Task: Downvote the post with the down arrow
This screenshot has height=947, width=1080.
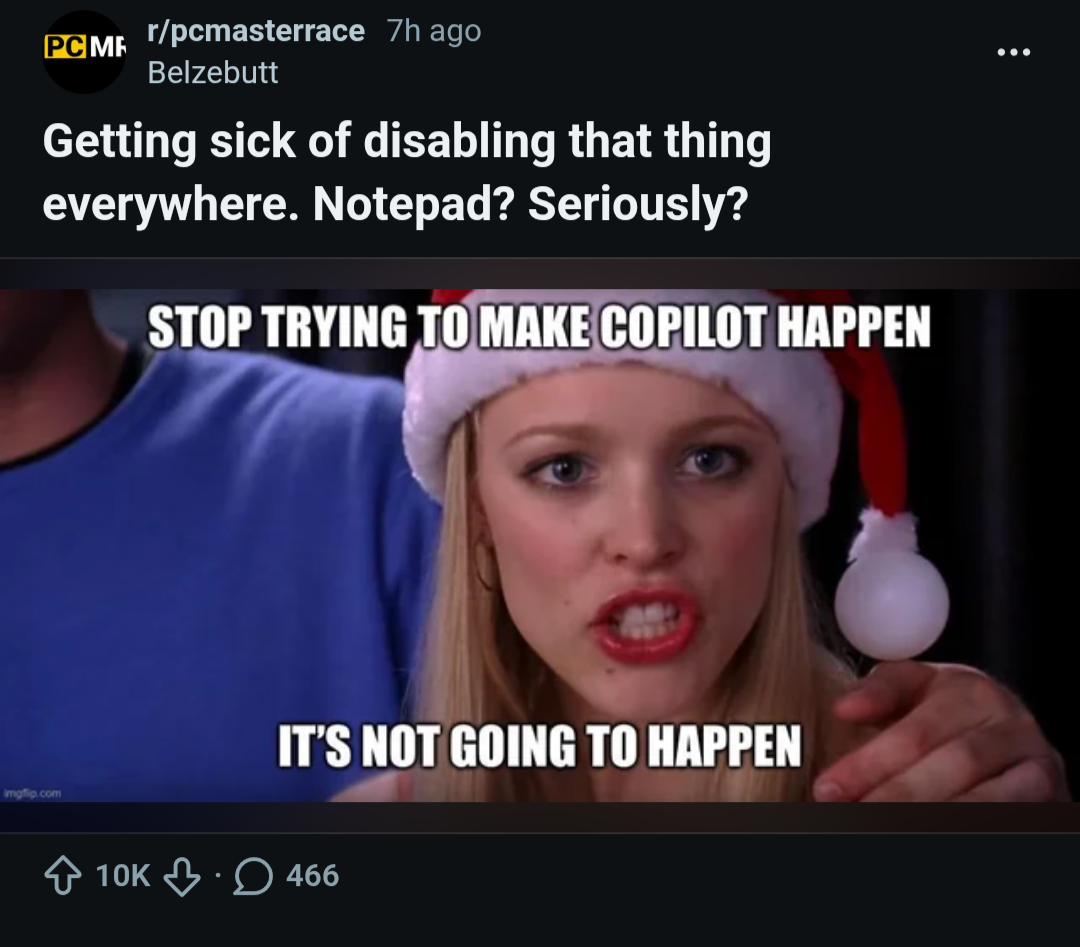Action: click(181, 876)
